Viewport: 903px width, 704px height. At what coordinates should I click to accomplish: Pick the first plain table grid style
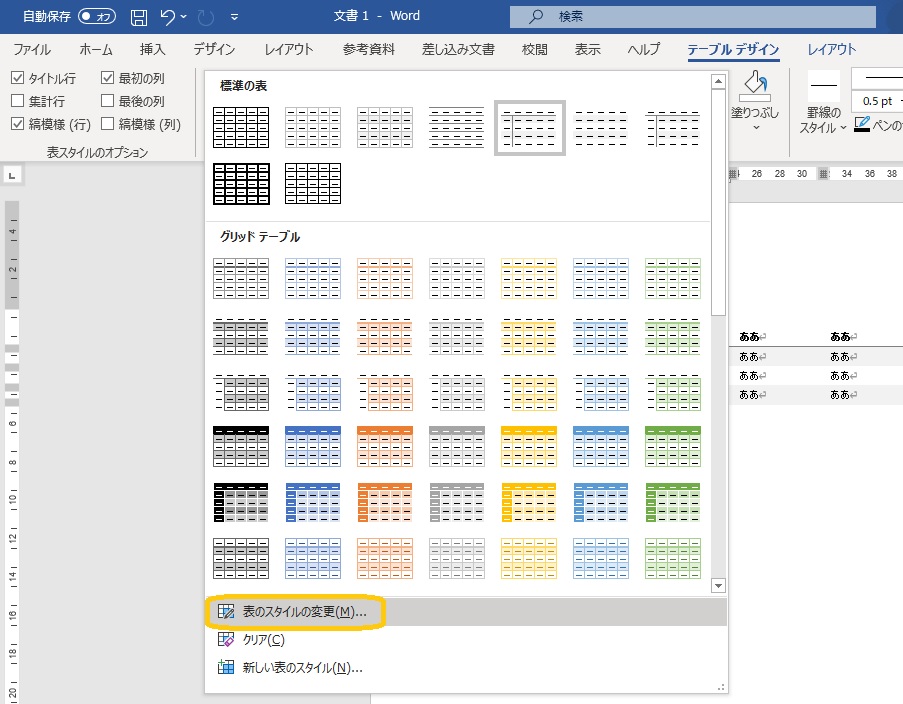coord(241,127)
